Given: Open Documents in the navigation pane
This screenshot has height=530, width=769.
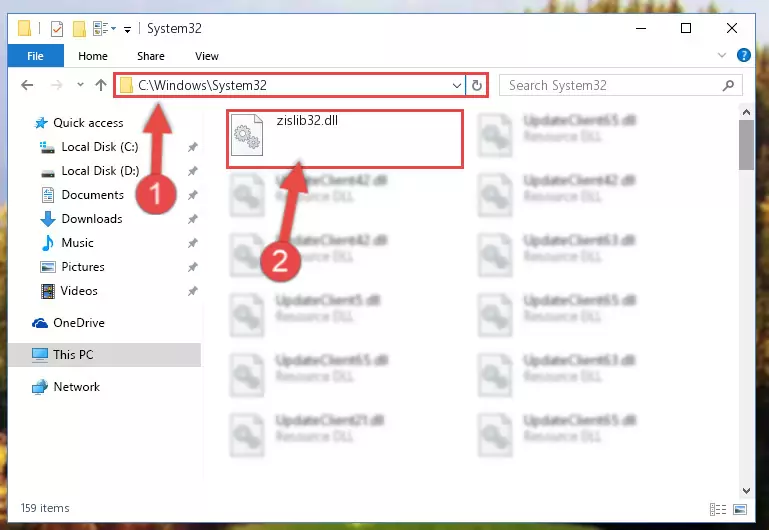Looking at the screenshot, I should [x=92, y=195].
